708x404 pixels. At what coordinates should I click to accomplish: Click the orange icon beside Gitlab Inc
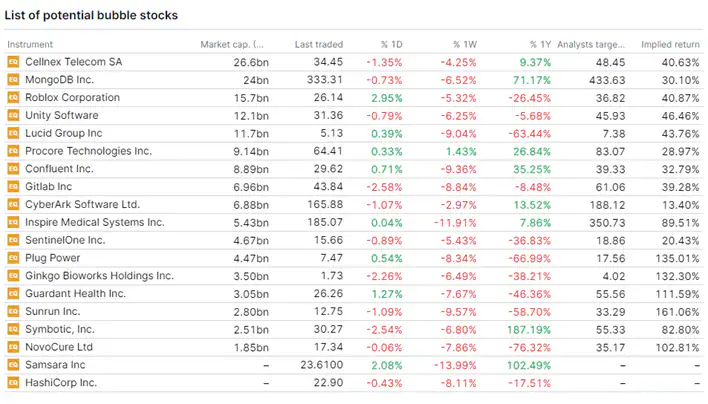(x=13, y=187)
